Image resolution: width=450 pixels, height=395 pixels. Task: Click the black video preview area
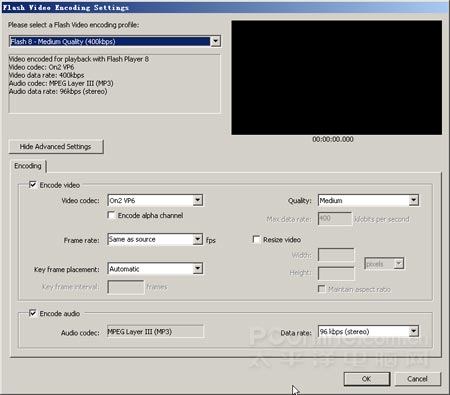coord(337,78)
